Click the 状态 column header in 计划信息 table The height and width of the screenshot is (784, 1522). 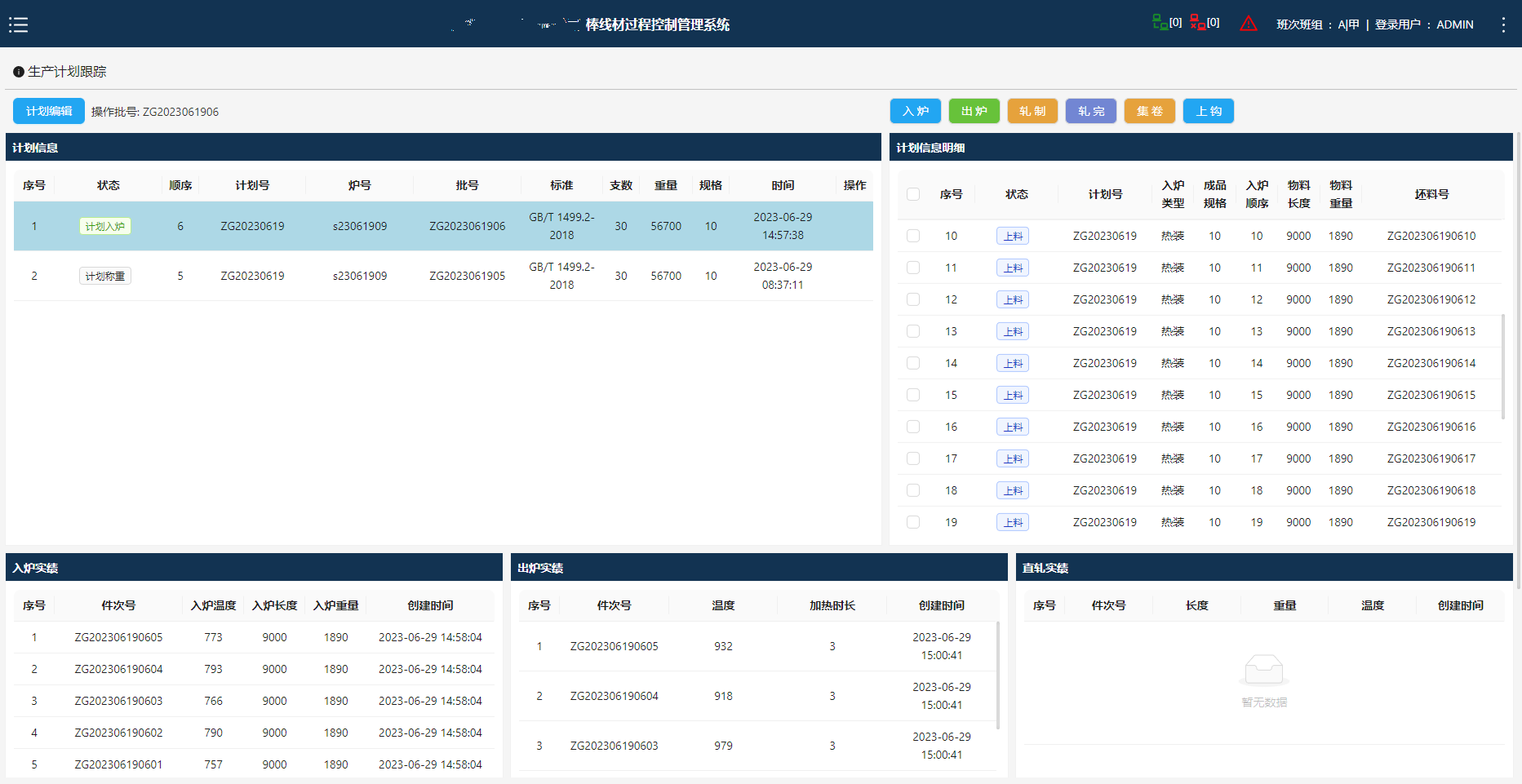point(109,185)
